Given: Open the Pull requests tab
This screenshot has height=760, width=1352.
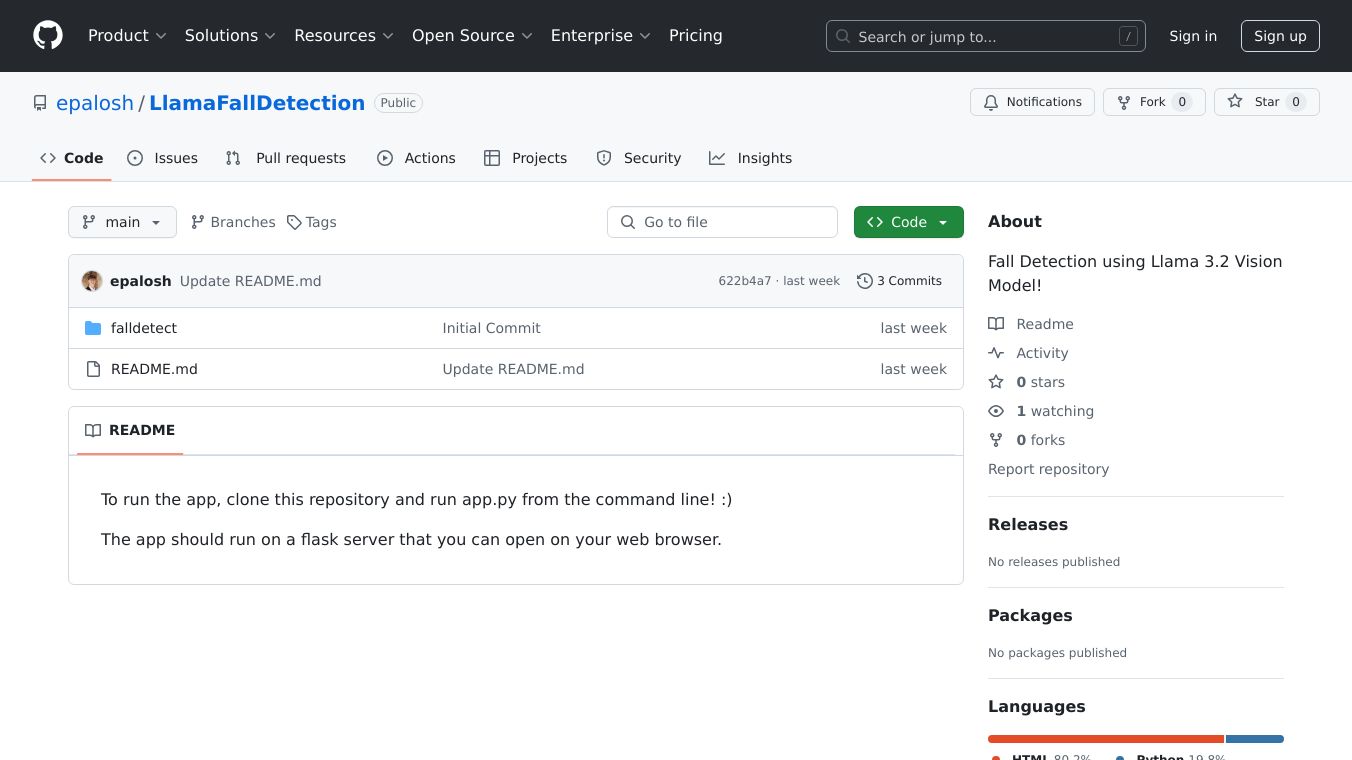Looking at the screenshot, I should point(286,158).
